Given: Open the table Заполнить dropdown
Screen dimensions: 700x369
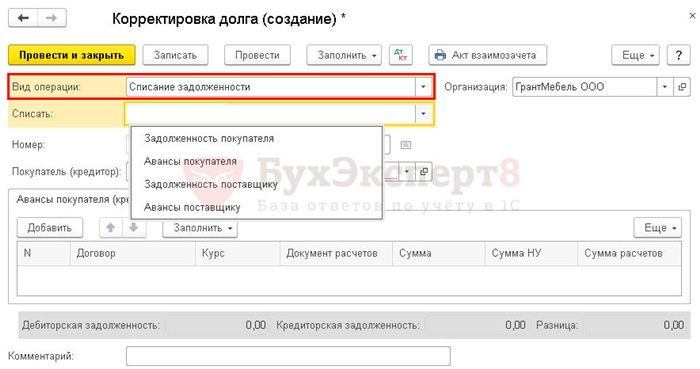Looking at the screenshot, I should [200, 228].
